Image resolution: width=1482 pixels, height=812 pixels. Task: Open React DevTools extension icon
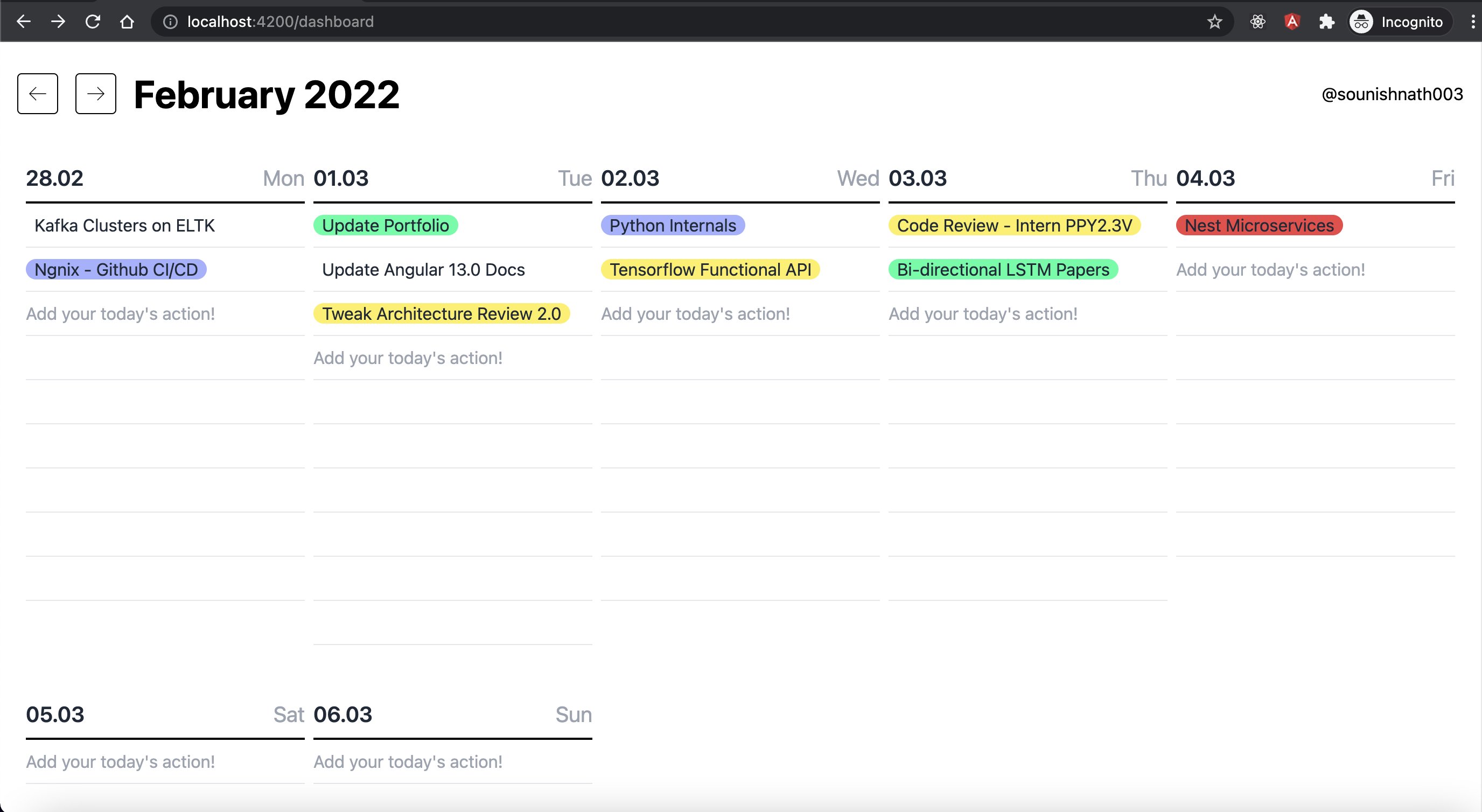coord(1257,22)
